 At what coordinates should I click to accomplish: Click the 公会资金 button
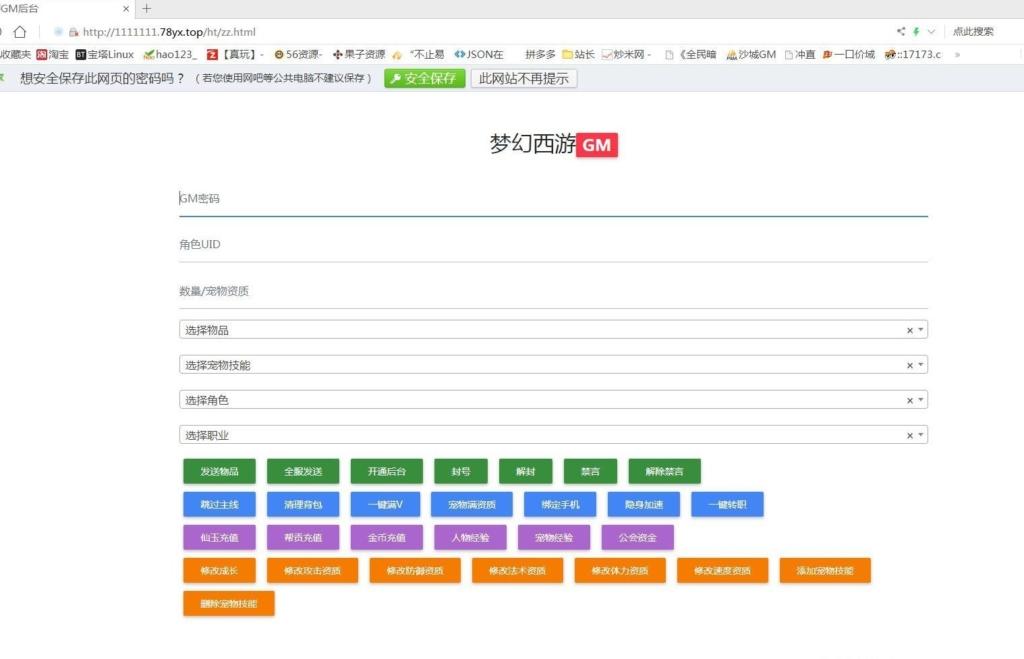pos(637,538)
